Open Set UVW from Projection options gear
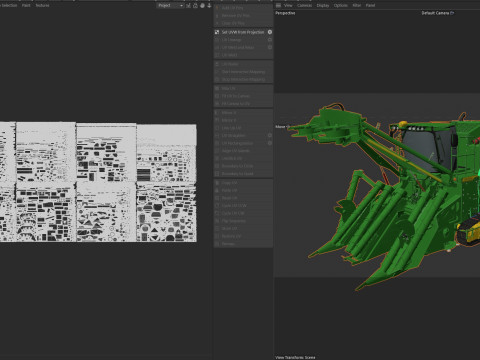The width and height of the screenshot is (480, 360). click(270, 32)
